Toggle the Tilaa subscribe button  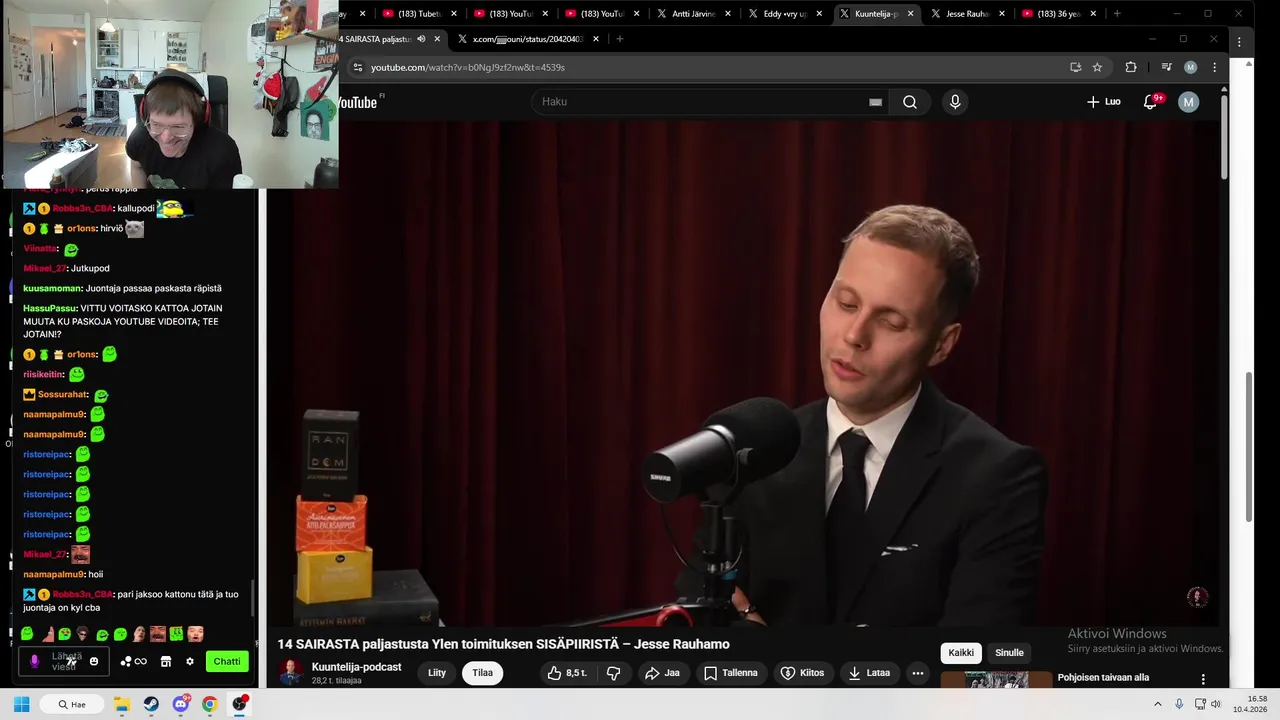[x=482, y=673]
